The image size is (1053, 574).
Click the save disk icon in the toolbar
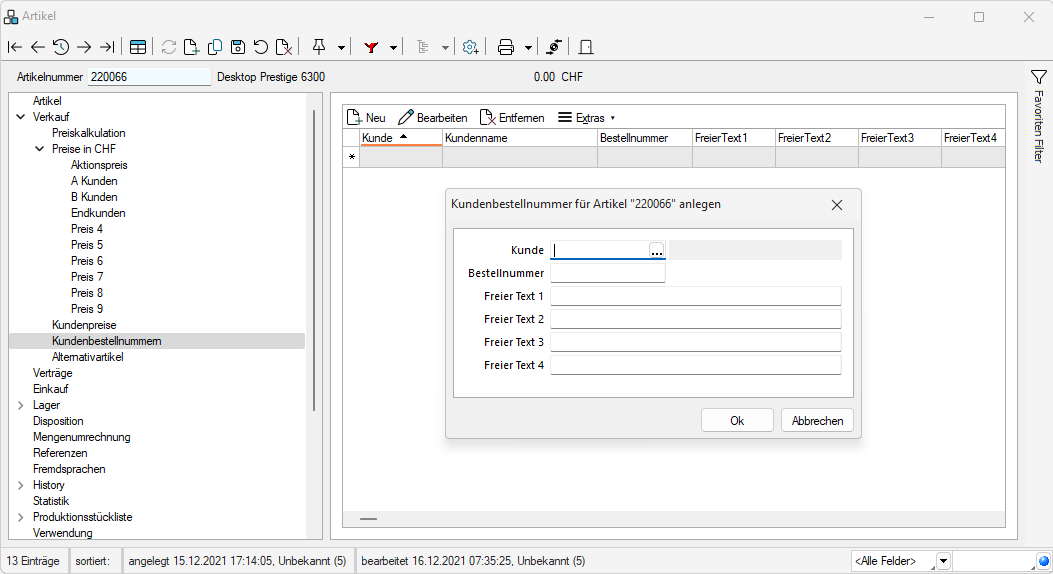point(238,47)
